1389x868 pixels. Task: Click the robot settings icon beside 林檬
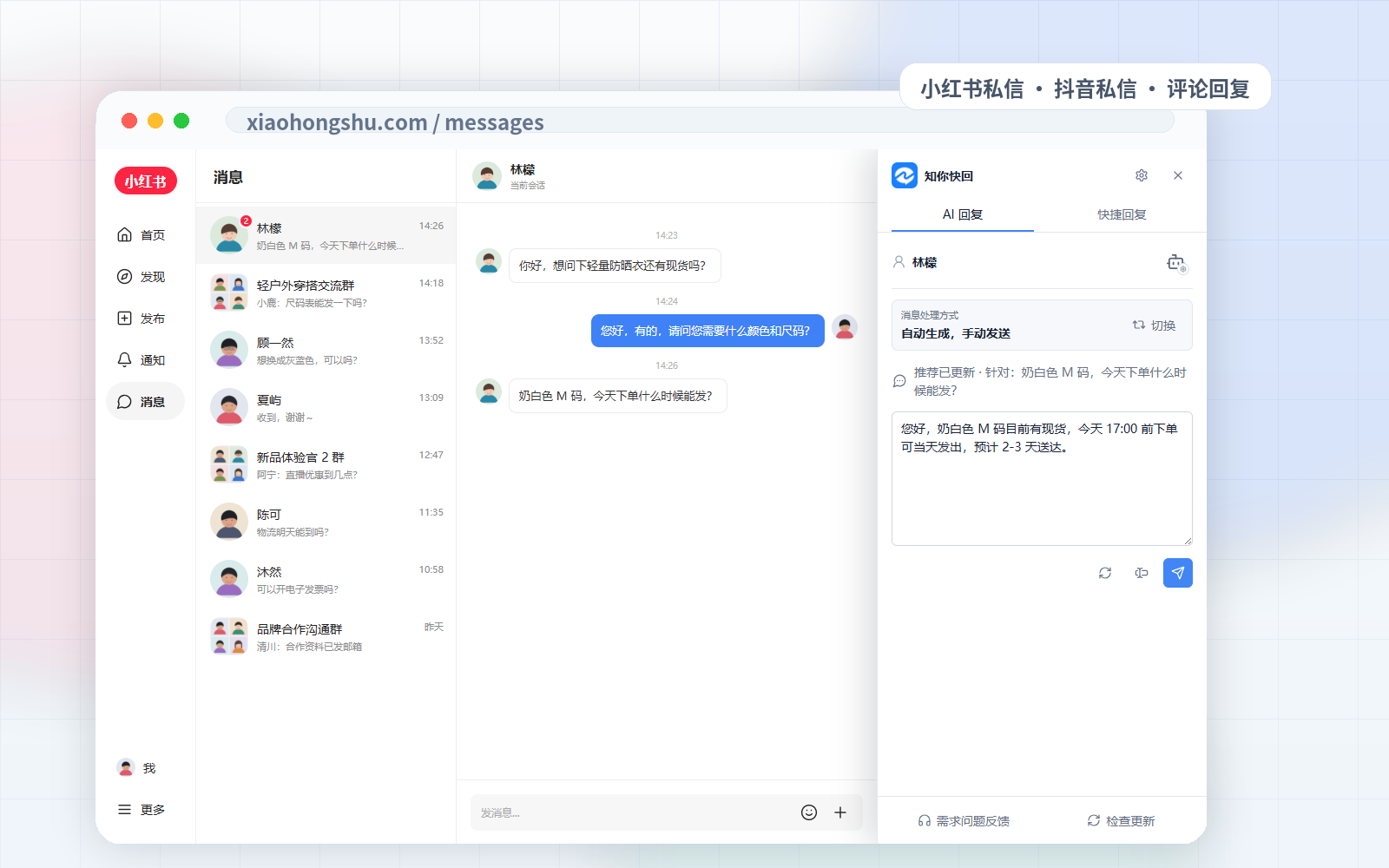(1176, 263)
